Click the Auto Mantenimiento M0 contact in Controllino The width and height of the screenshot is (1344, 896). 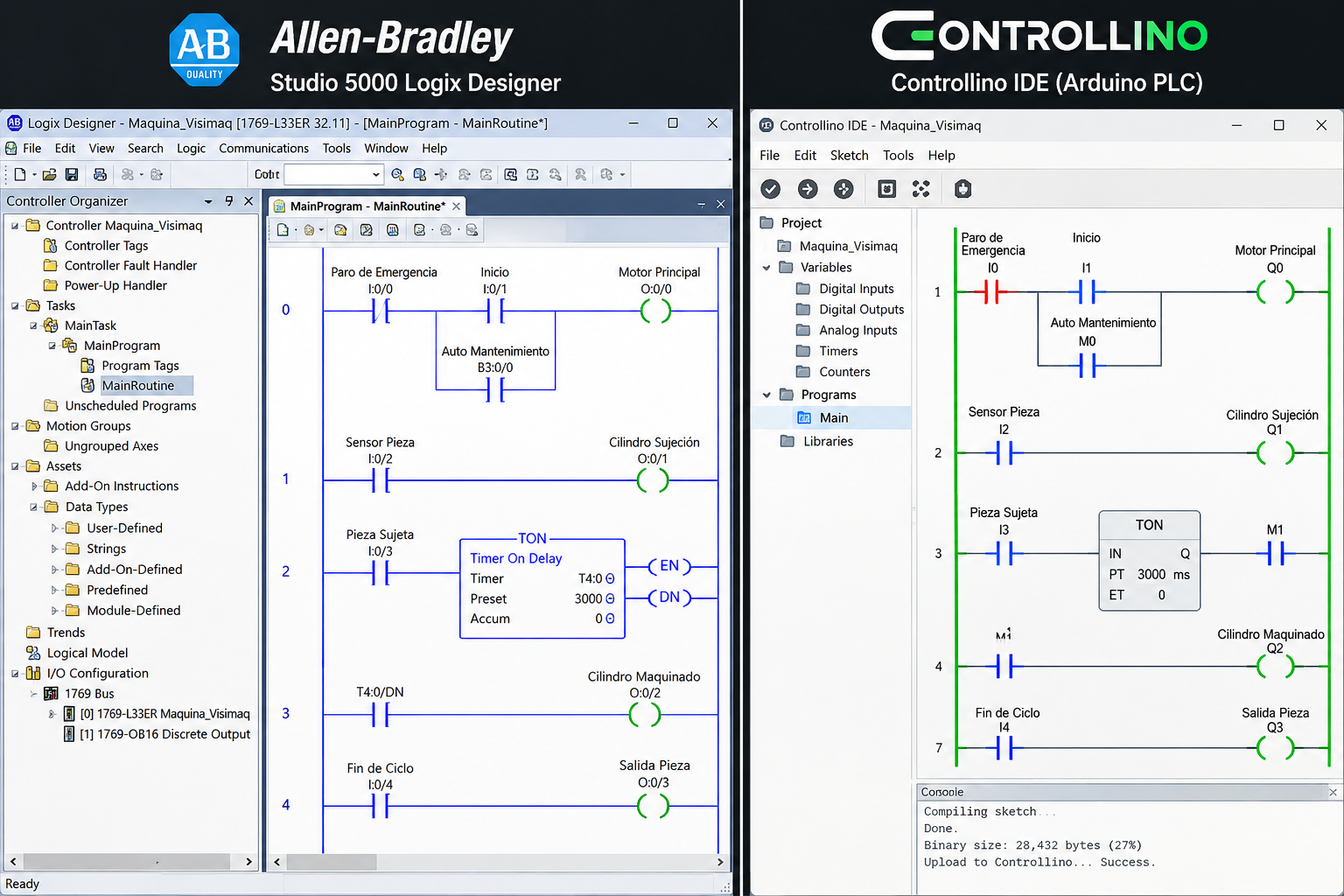[1087, 365]
